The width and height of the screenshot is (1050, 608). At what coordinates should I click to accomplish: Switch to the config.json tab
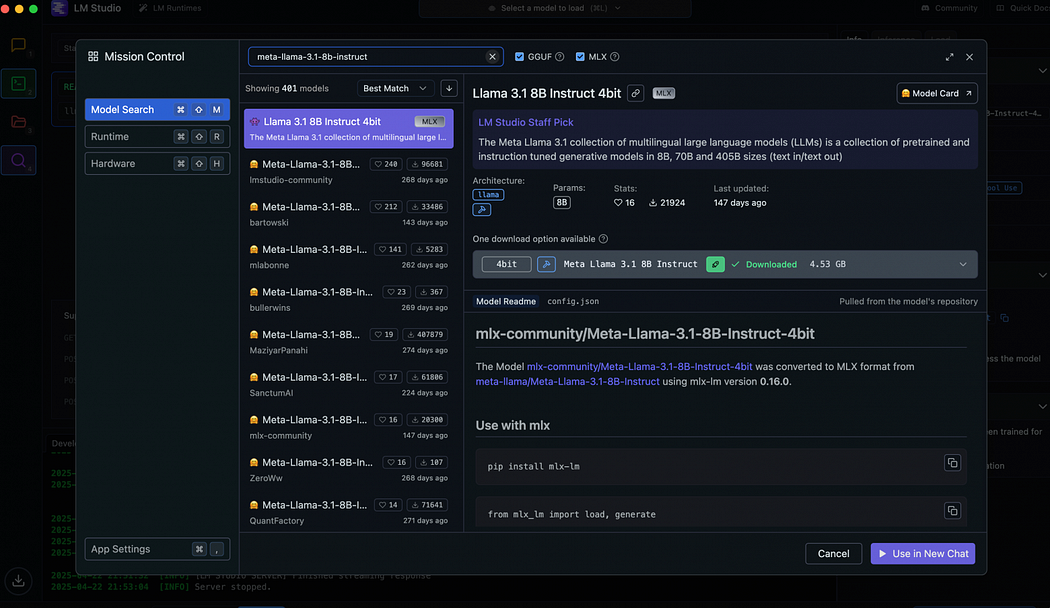573,301
